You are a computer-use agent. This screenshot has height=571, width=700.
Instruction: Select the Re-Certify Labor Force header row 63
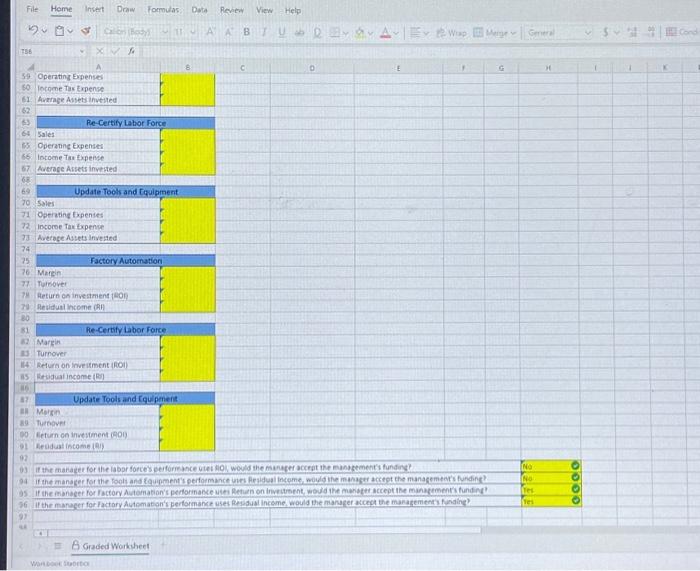(x=126, y=123)
